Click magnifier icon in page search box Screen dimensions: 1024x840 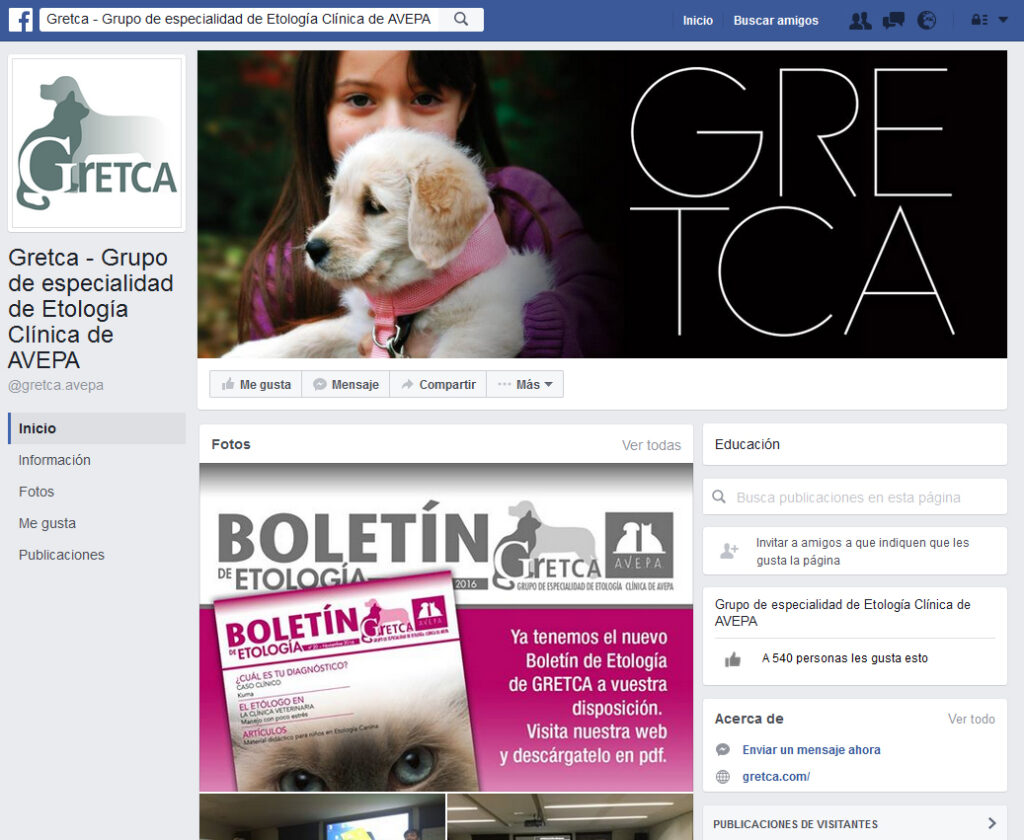pos(719,497)
